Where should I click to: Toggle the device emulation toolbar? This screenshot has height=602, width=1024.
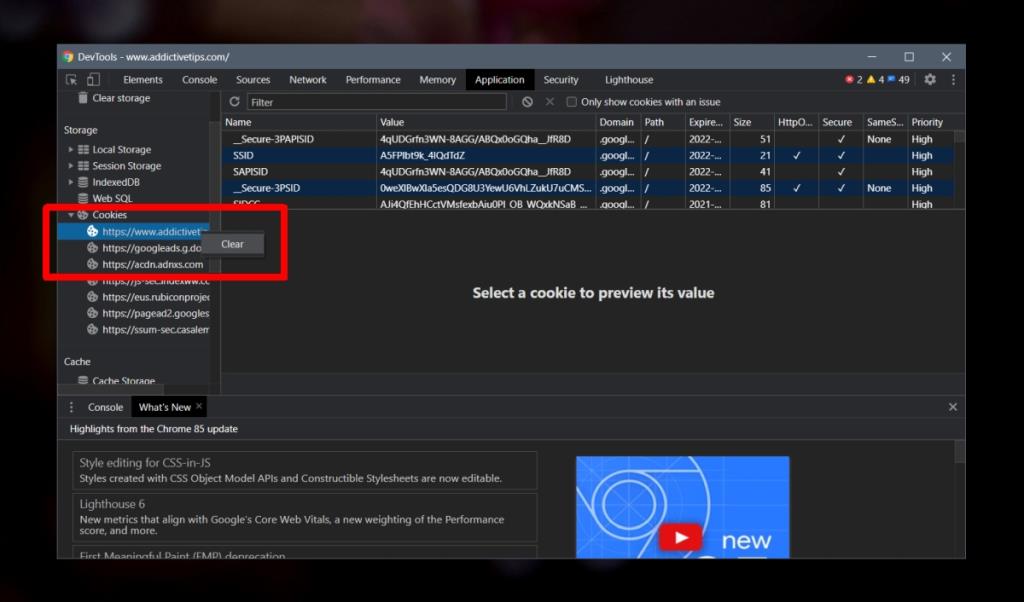pyautogui.click(x=94, y=79)
